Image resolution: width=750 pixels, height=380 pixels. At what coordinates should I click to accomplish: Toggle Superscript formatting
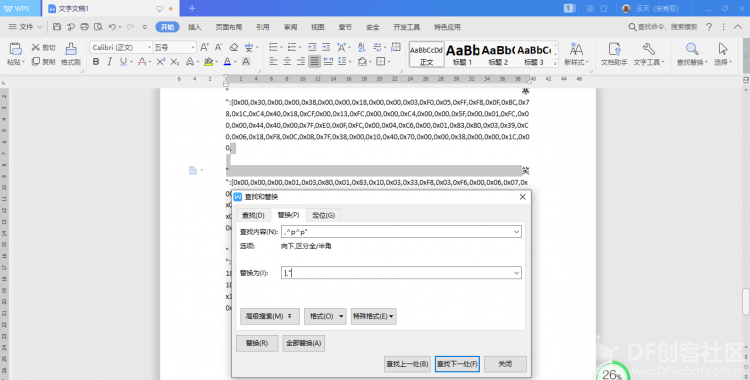click(161, 62)
